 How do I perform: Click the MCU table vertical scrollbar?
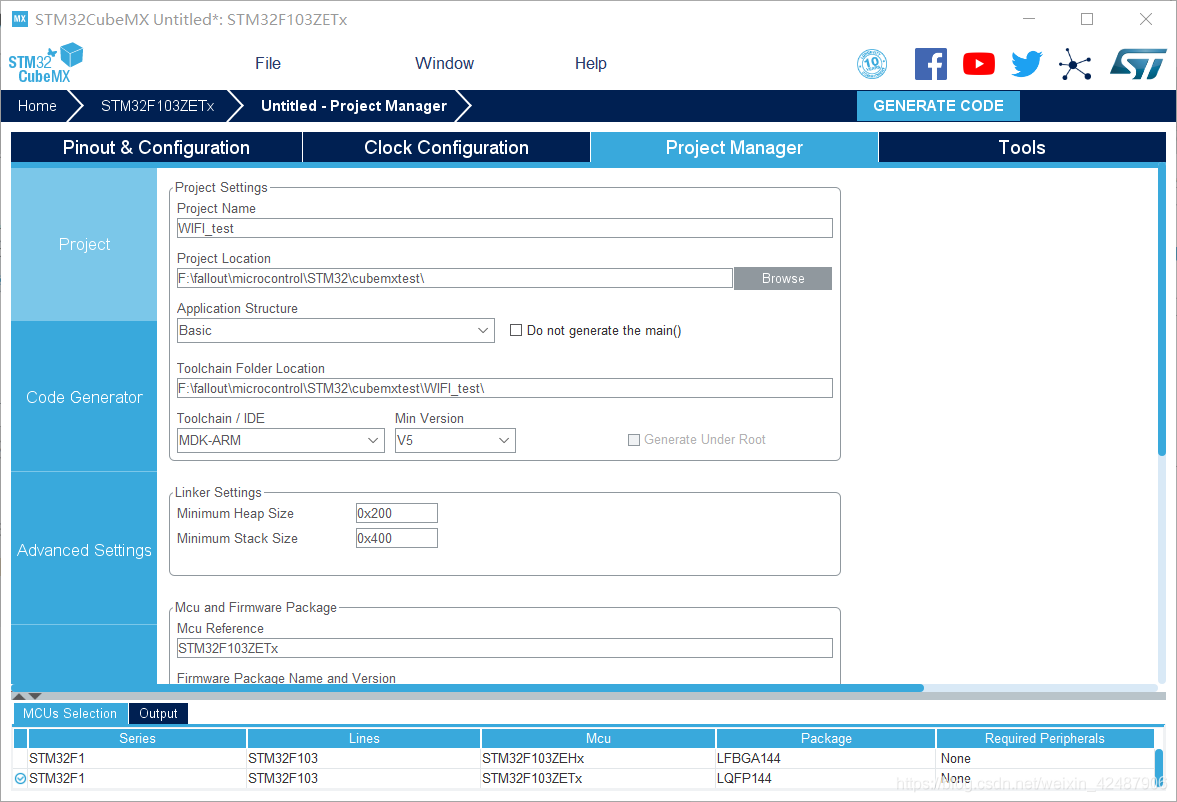coord(1159,767)
